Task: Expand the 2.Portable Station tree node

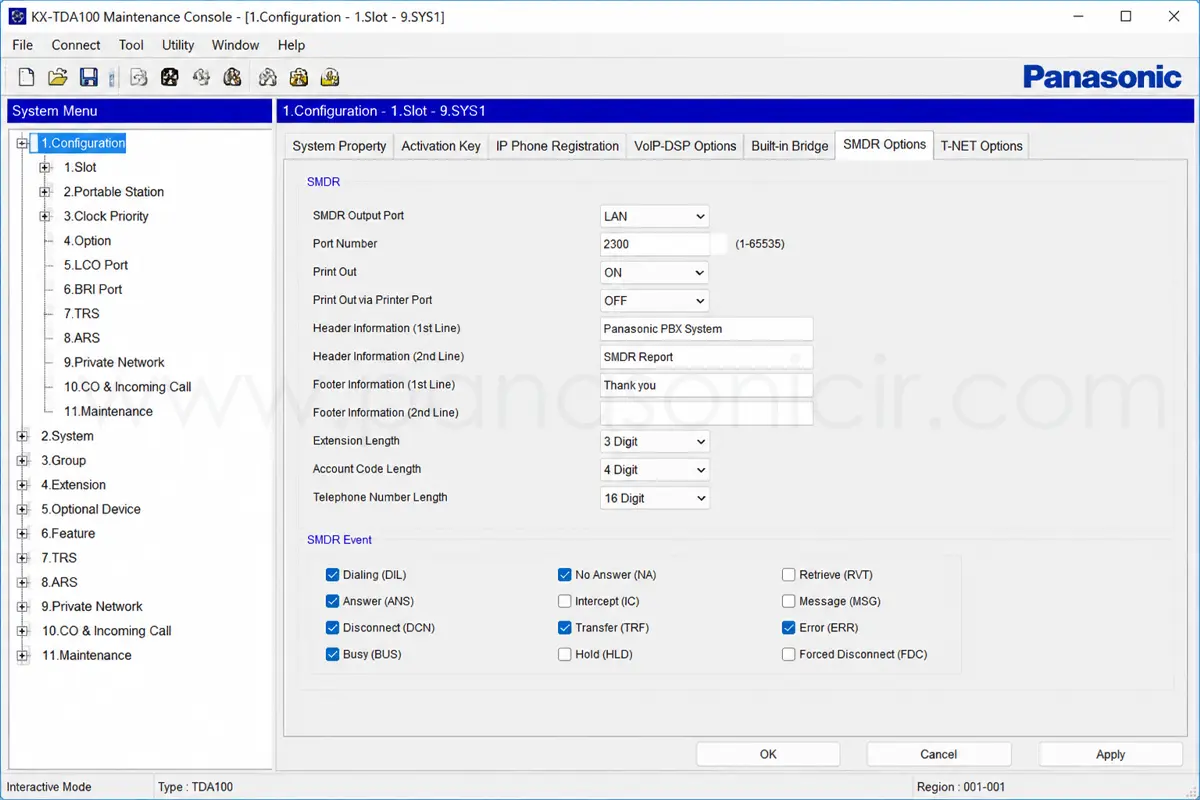Action: [45, 192]
